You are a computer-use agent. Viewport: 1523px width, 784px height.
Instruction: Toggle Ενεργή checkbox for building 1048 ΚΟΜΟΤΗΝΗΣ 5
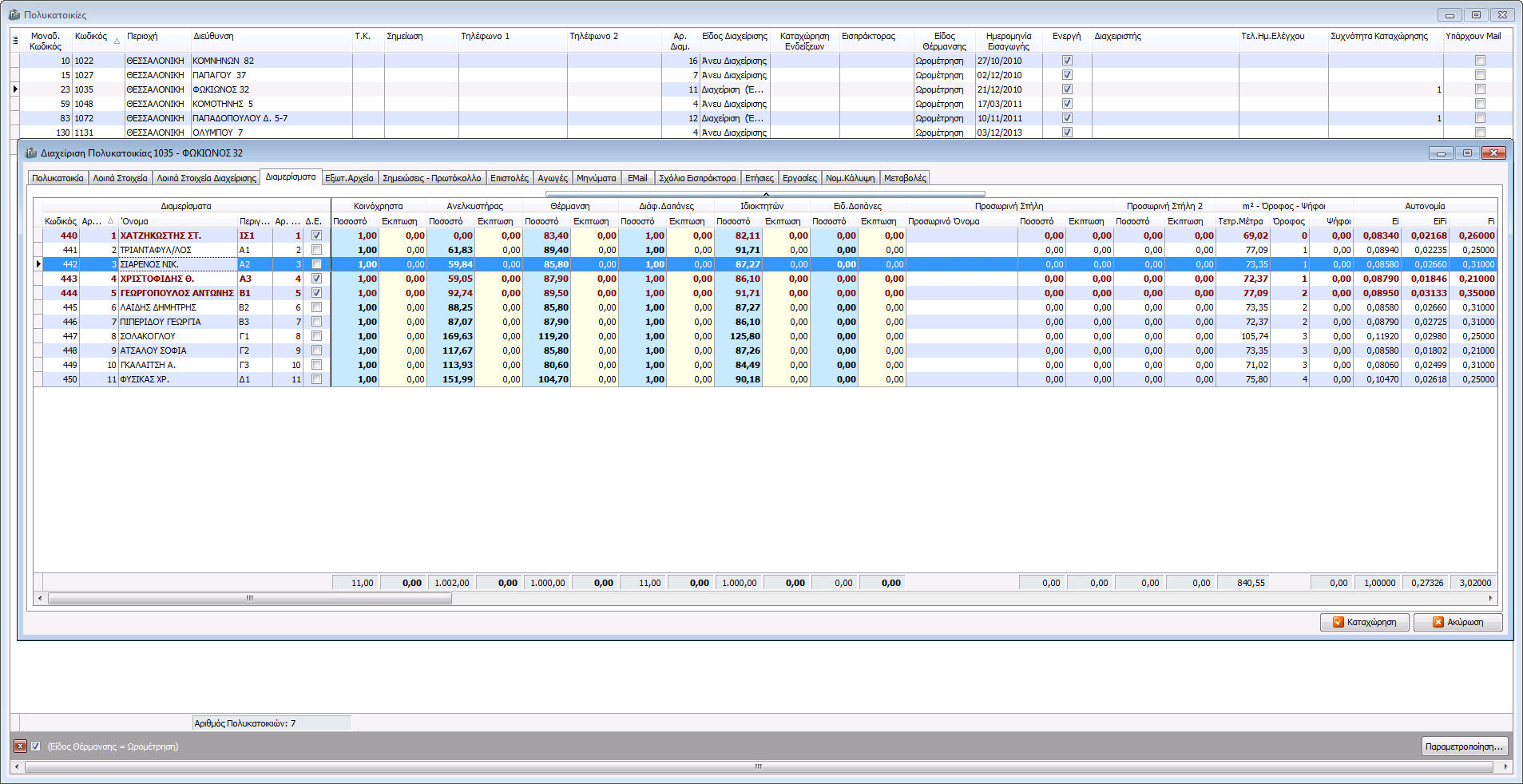[1067, 104]
